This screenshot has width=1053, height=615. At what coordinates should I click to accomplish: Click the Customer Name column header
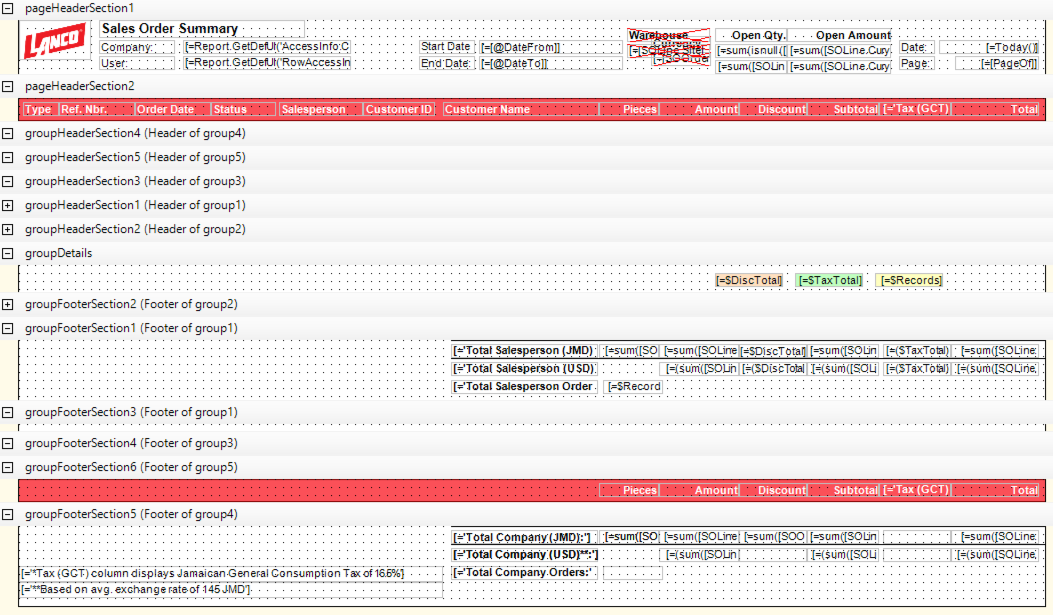click(x=519, y=110)
